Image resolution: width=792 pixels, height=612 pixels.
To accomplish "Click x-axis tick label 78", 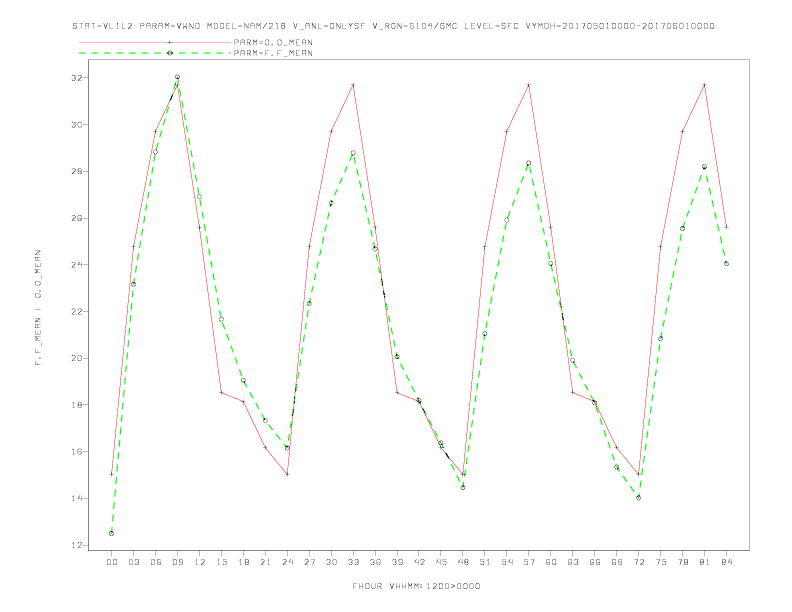I will click(683, 562).
